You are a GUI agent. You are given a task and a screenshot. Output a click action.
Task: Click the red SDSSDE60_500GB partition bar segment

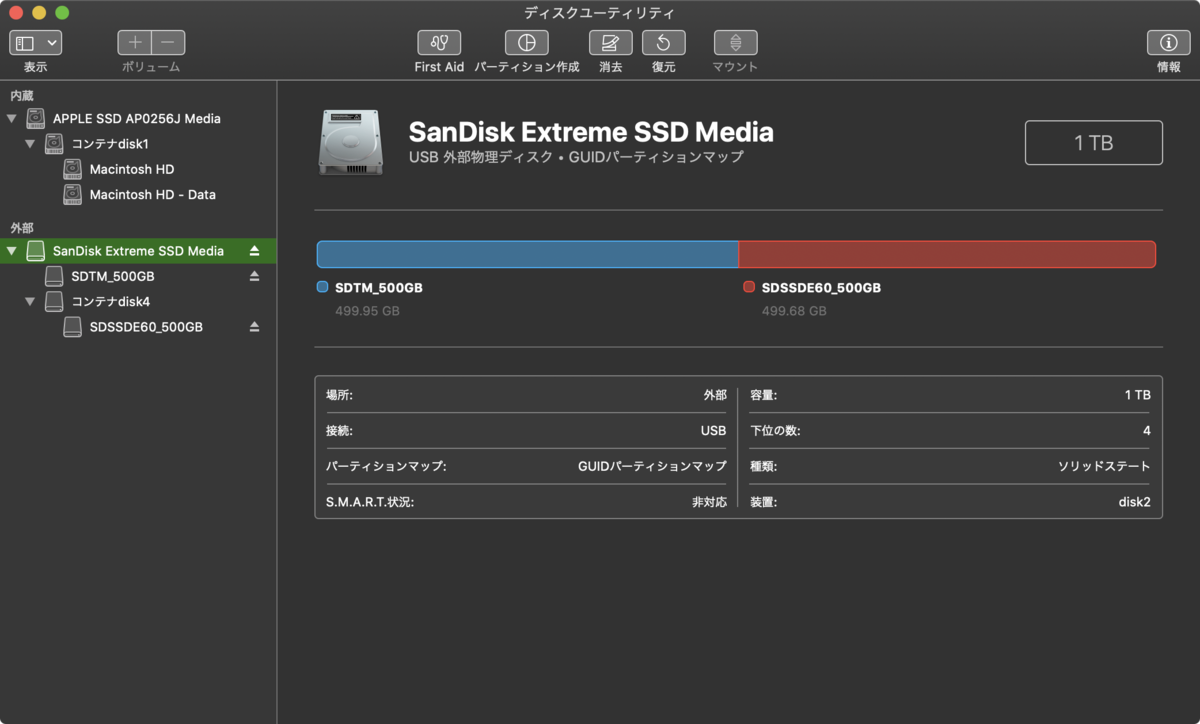point(947,254)
